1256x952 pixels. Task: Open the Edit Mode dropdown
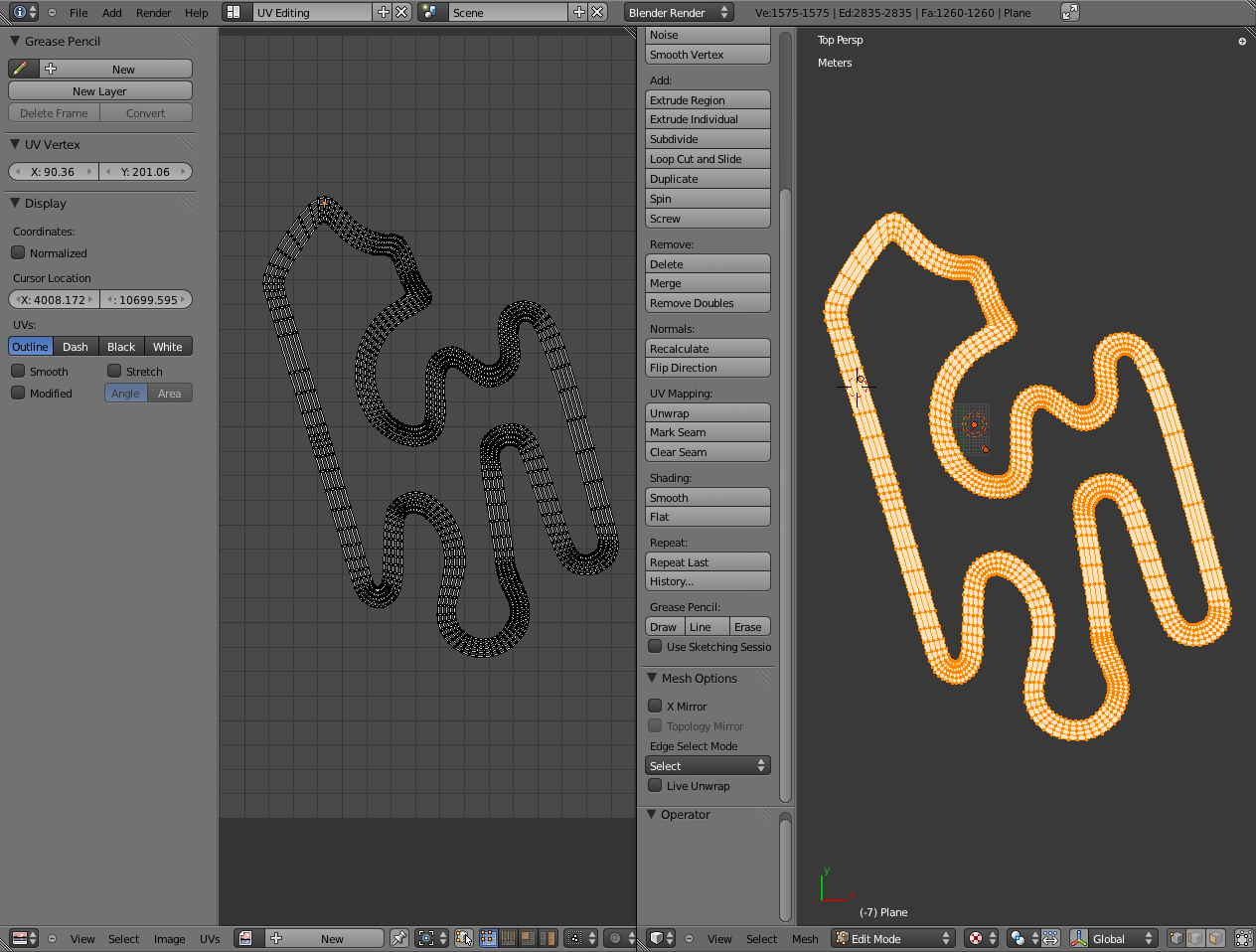pyautogui.click(x=893, y=938)
